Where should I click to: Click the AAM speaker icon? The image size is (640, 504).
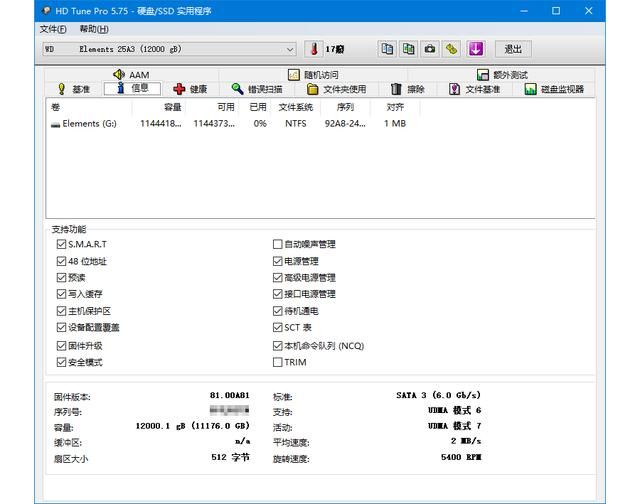coord(119,75)
